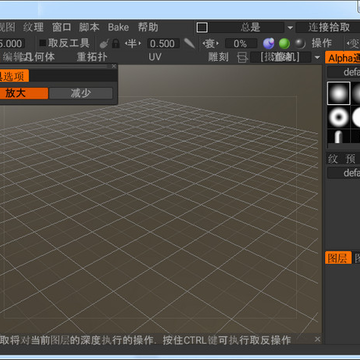Screen dimensions: 360x360
Task: Adjust the 半 radius slider label
Action: point(133,43)
